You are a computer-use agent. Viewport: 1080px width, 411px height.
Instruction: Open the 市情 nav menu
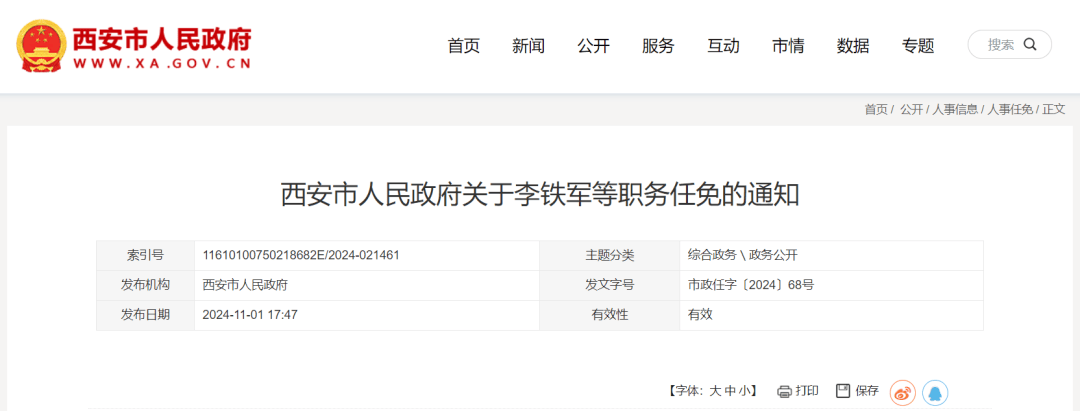(x=788, y=46)
